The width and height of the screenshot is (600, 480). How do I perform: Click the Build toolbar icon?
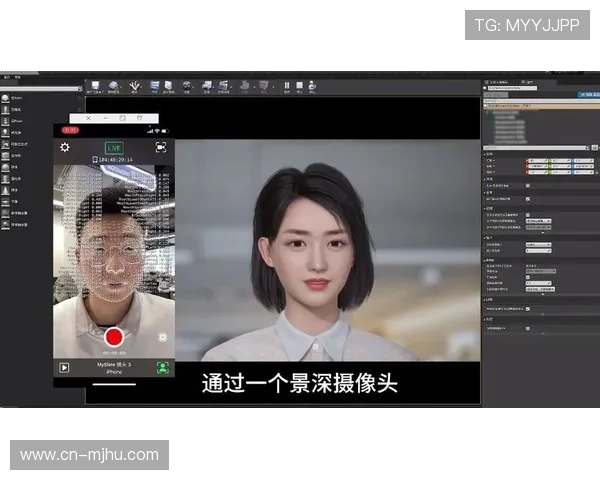pyautogui.click(x=245, y=85)
